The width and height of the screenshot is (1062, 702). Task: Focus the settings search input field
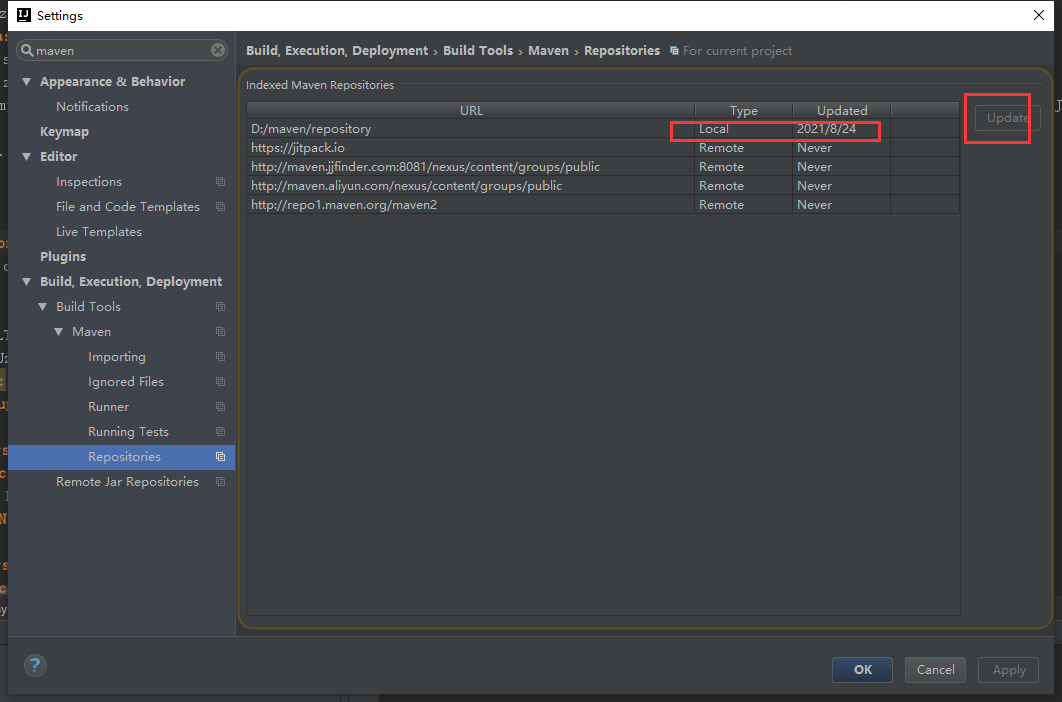(x=122, y=50)
